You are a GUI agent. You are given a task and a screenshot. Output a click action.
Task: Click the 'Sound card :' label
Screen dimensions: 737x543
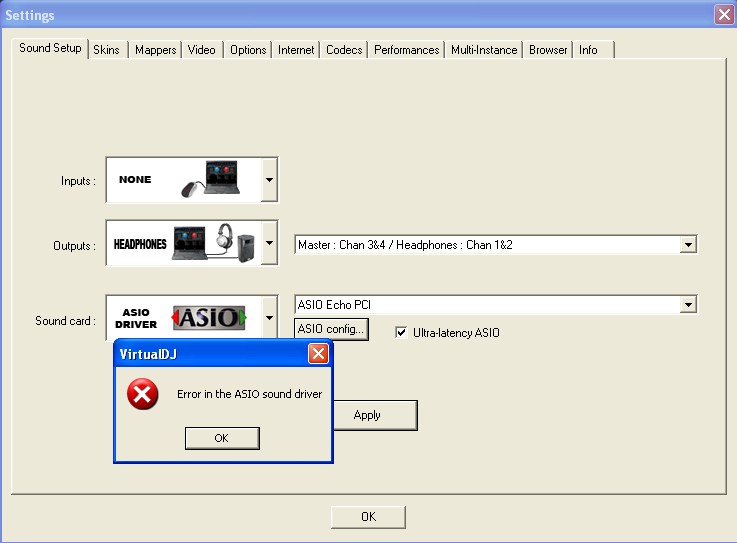tap(66, 321)
